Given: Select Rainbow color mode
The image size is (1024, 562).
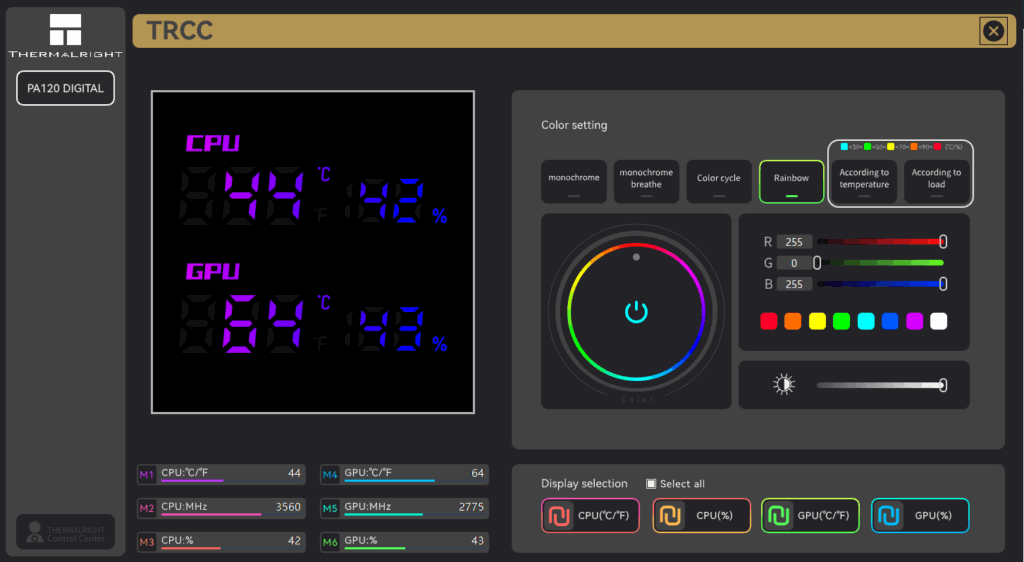Looking at the screenshot, I should pos(792,182).
